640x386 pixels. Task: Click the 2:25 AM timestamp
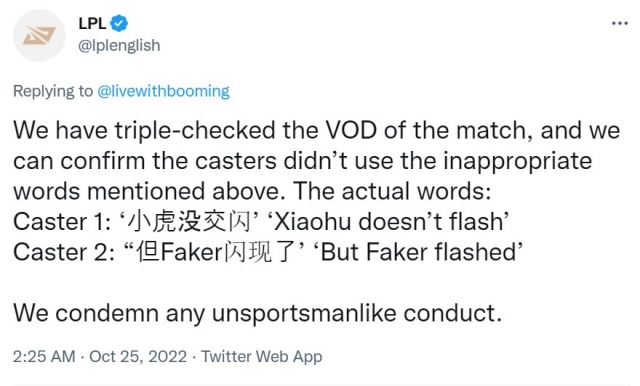(x=44, y=356)
